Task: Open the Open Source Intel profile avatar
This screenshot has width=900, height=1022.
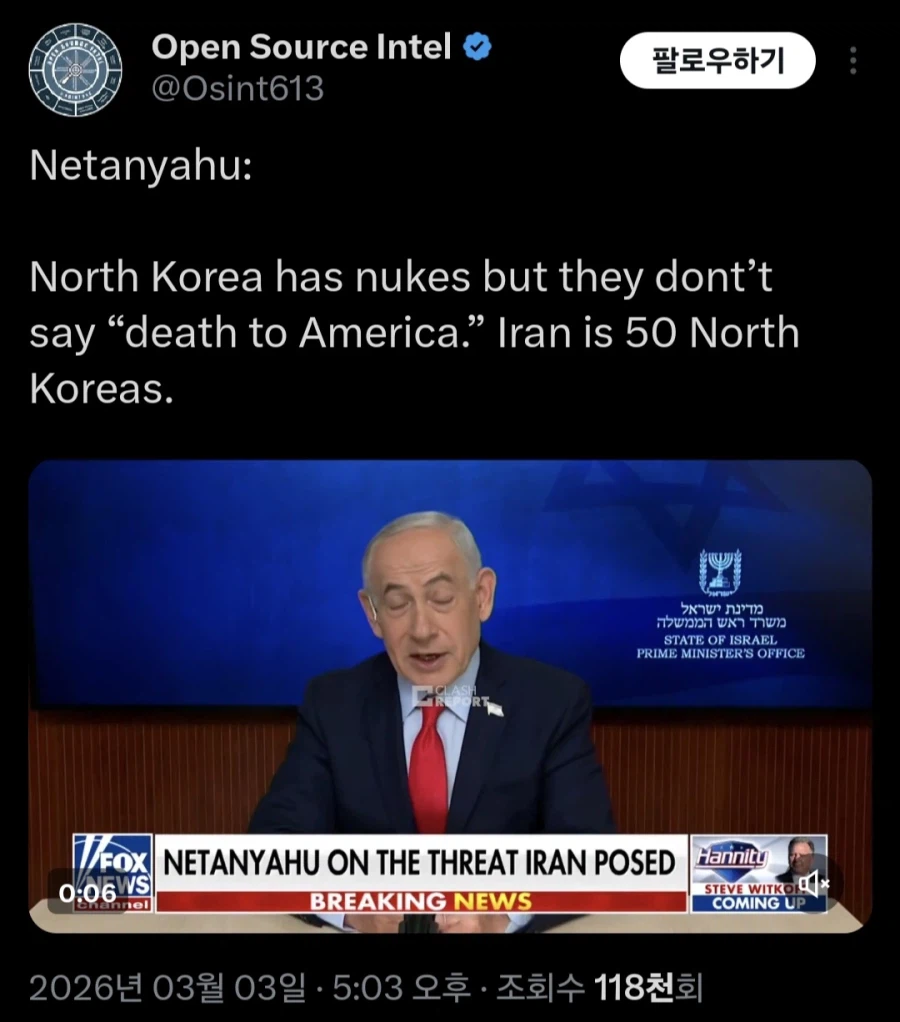Action: (75, 70)
